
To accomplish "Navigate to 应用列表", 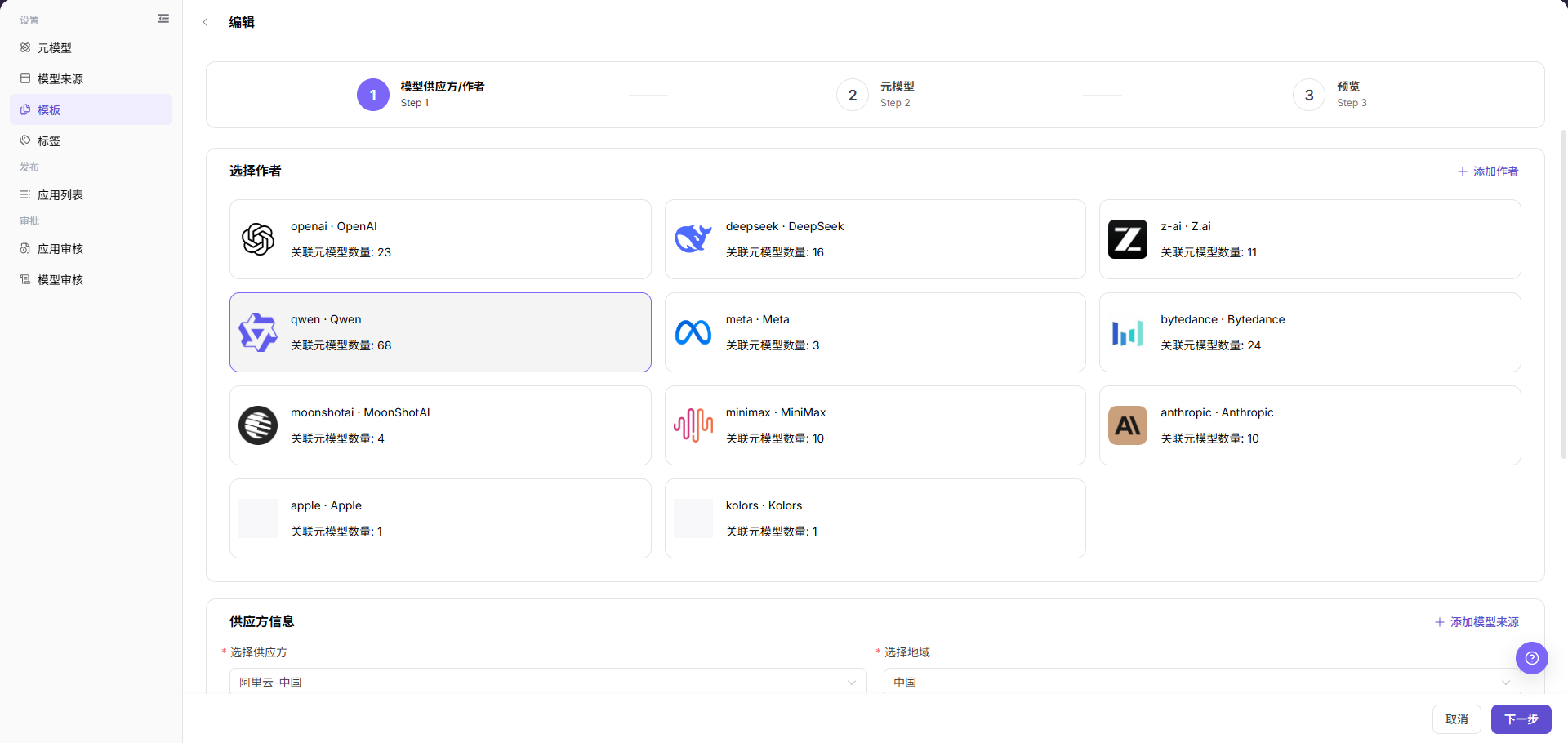I will (x=91, y=195).
